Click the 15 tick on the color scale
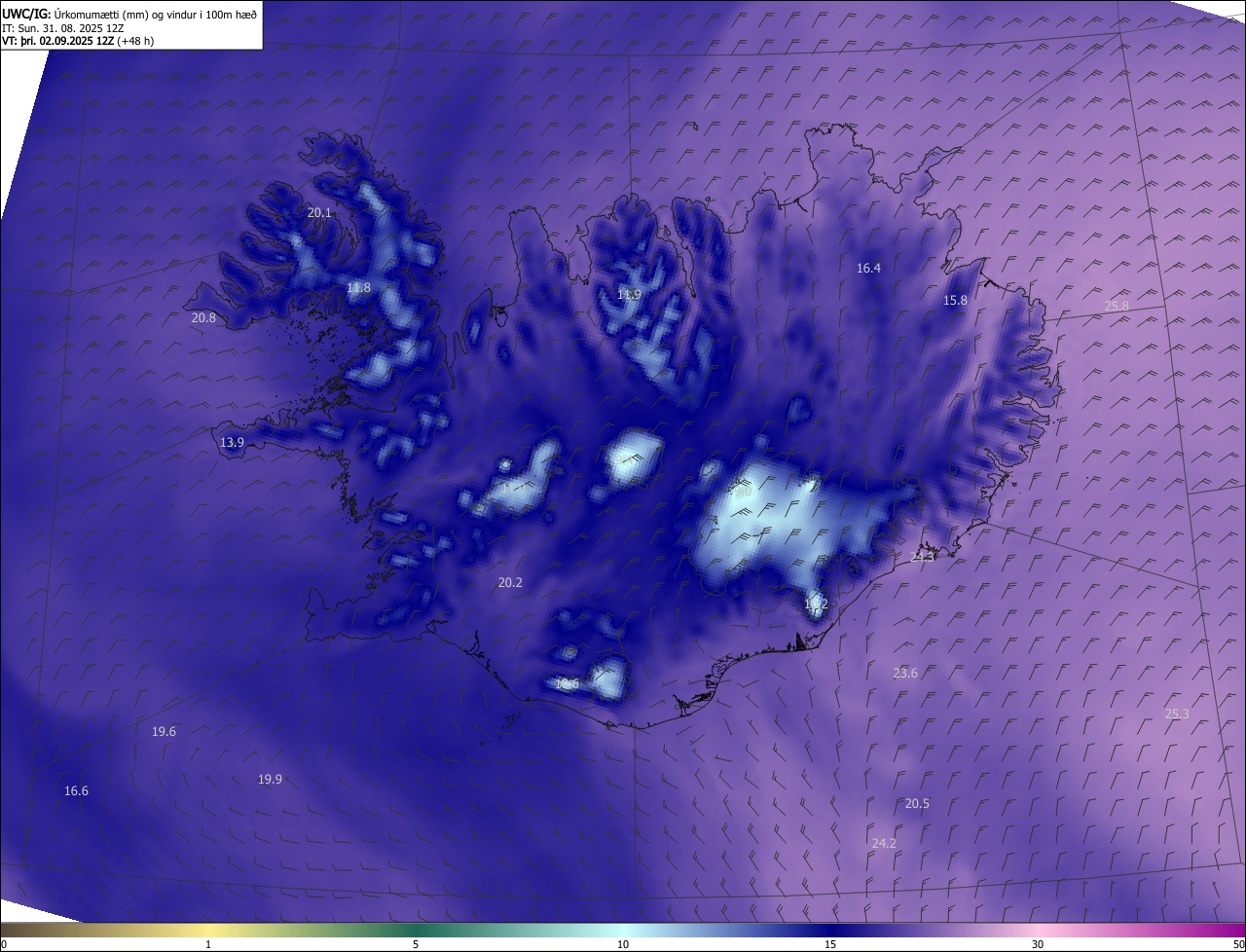Screen dimensions: 1246x952 (x=830, y=944)
